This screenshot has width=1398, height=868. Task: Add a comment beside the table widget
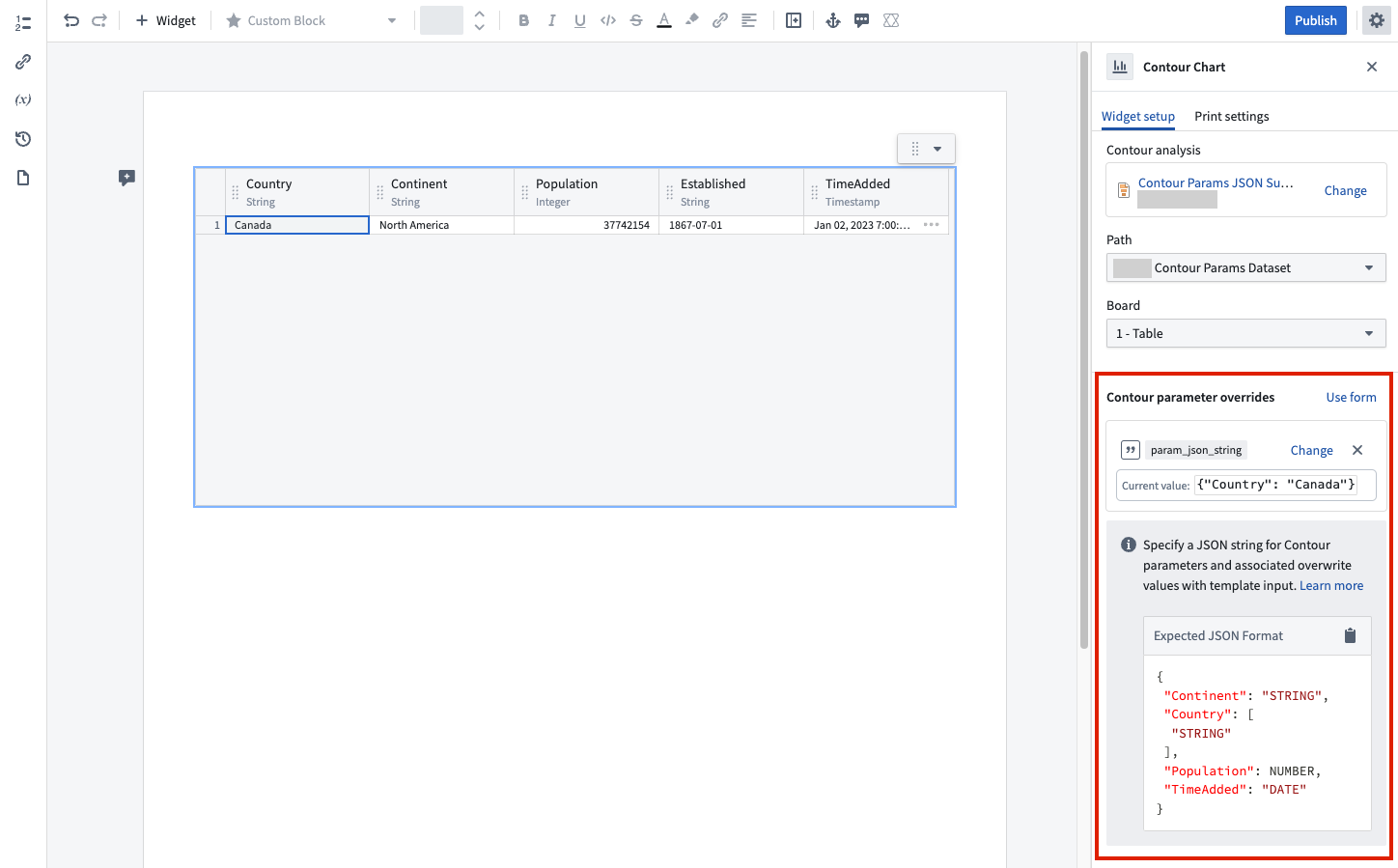126,178
